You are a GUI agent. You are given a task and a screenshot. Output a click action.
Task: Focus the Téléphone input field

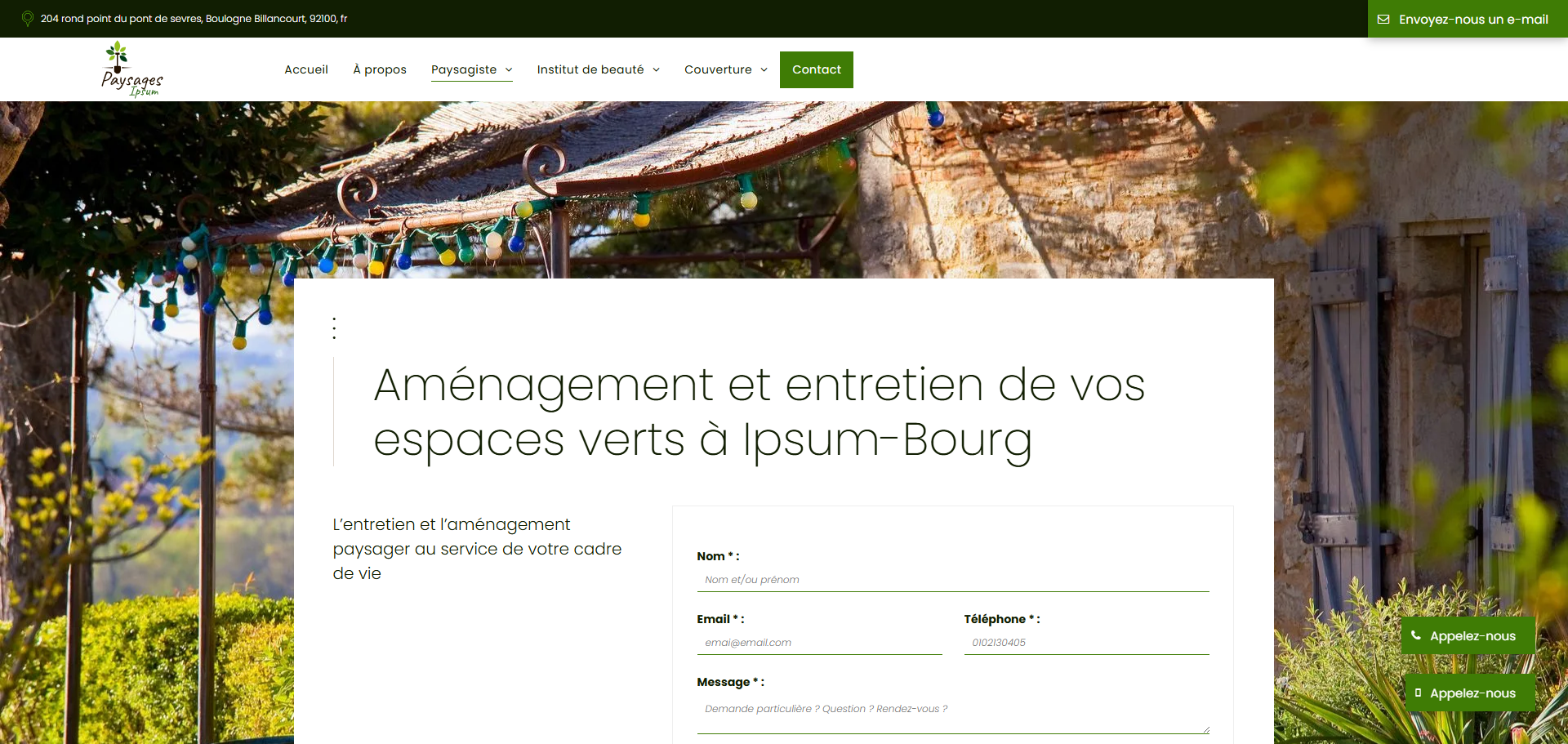[x=1086, y=643]
